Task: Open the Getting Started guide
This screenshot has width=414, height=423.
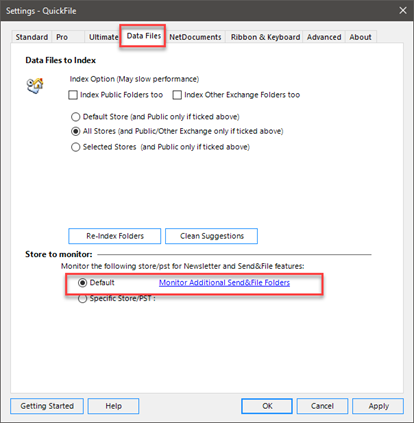Action: (47, 406)
